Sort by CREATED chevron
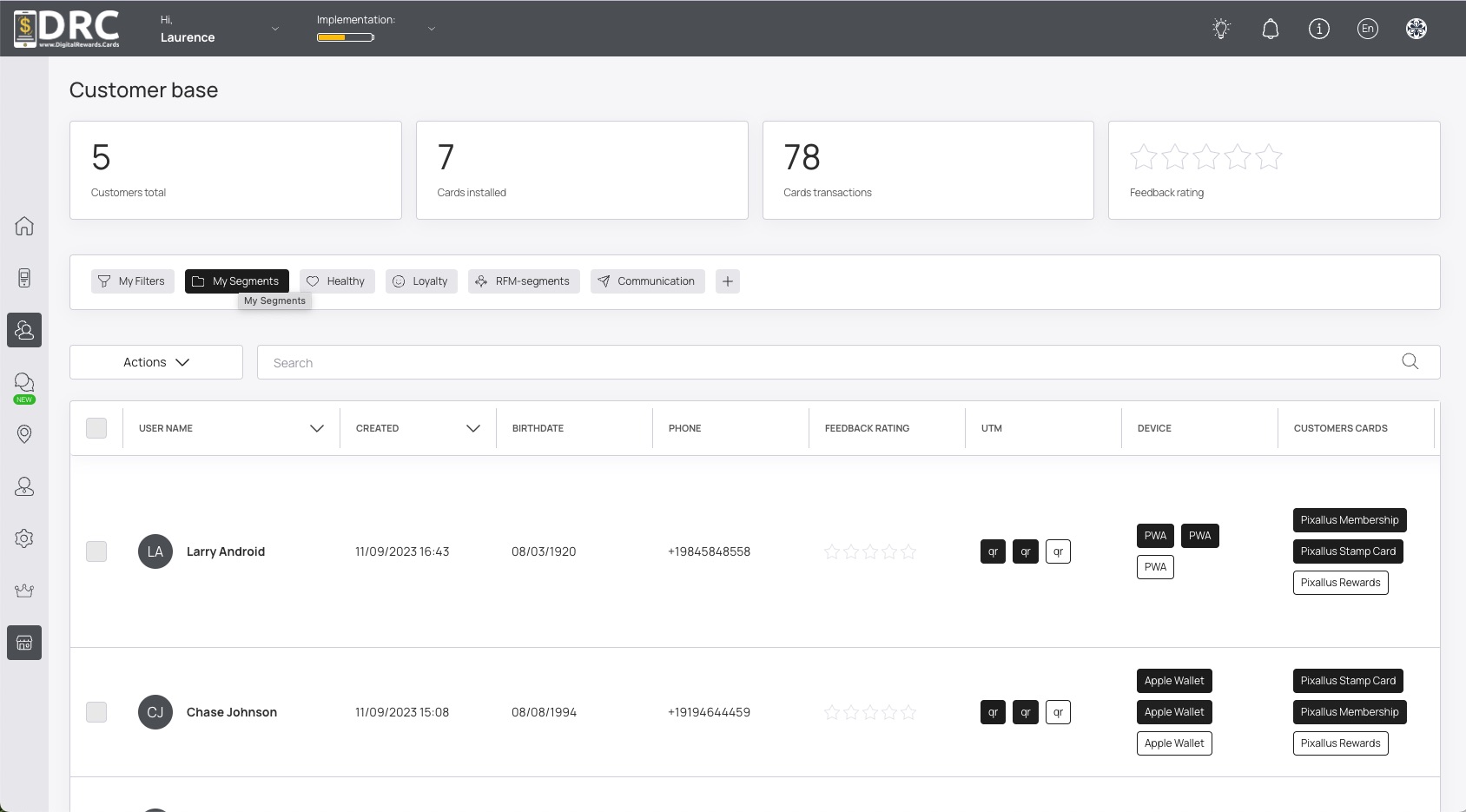 coord(473,428)
